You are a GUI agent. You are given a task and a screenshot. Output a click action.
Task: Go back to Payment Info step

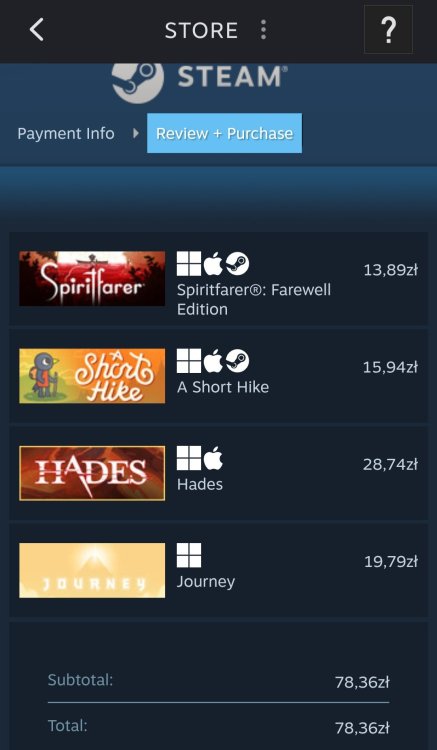click(x=66, y=133)
